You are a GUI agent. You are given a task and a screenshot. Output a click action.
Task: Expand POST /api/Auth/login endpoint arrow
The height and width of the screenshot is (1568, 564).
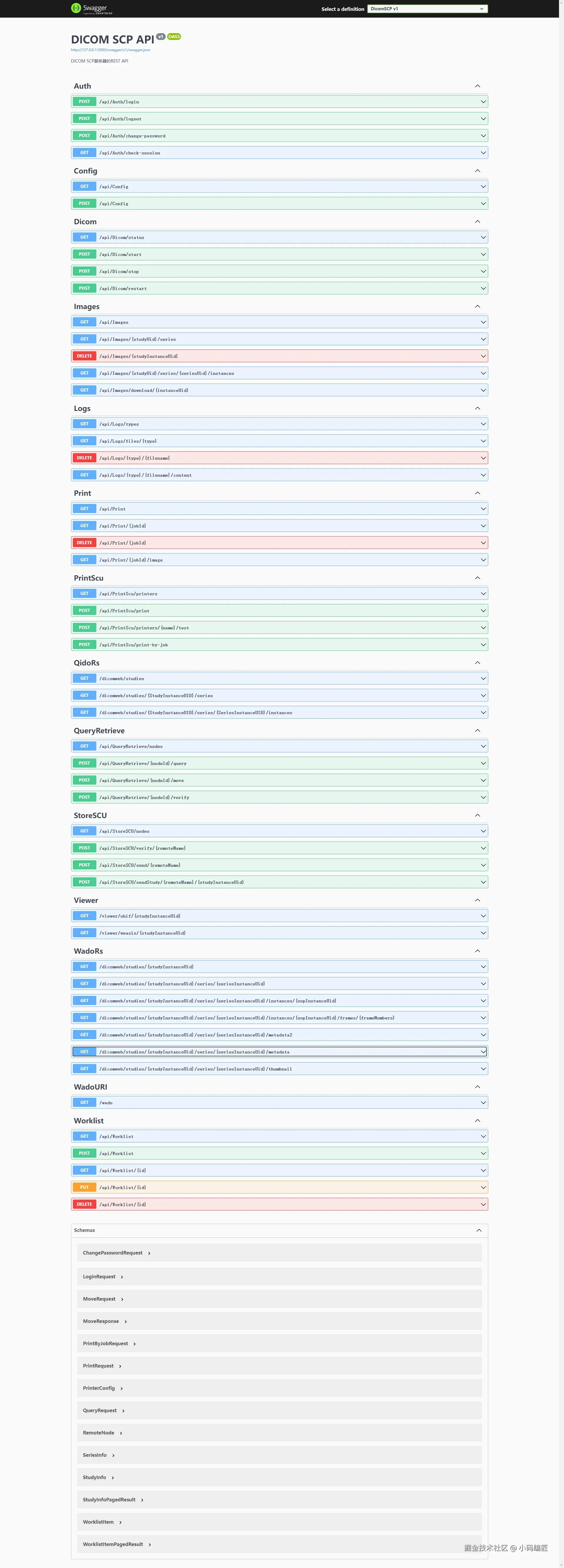pos(483,102)
